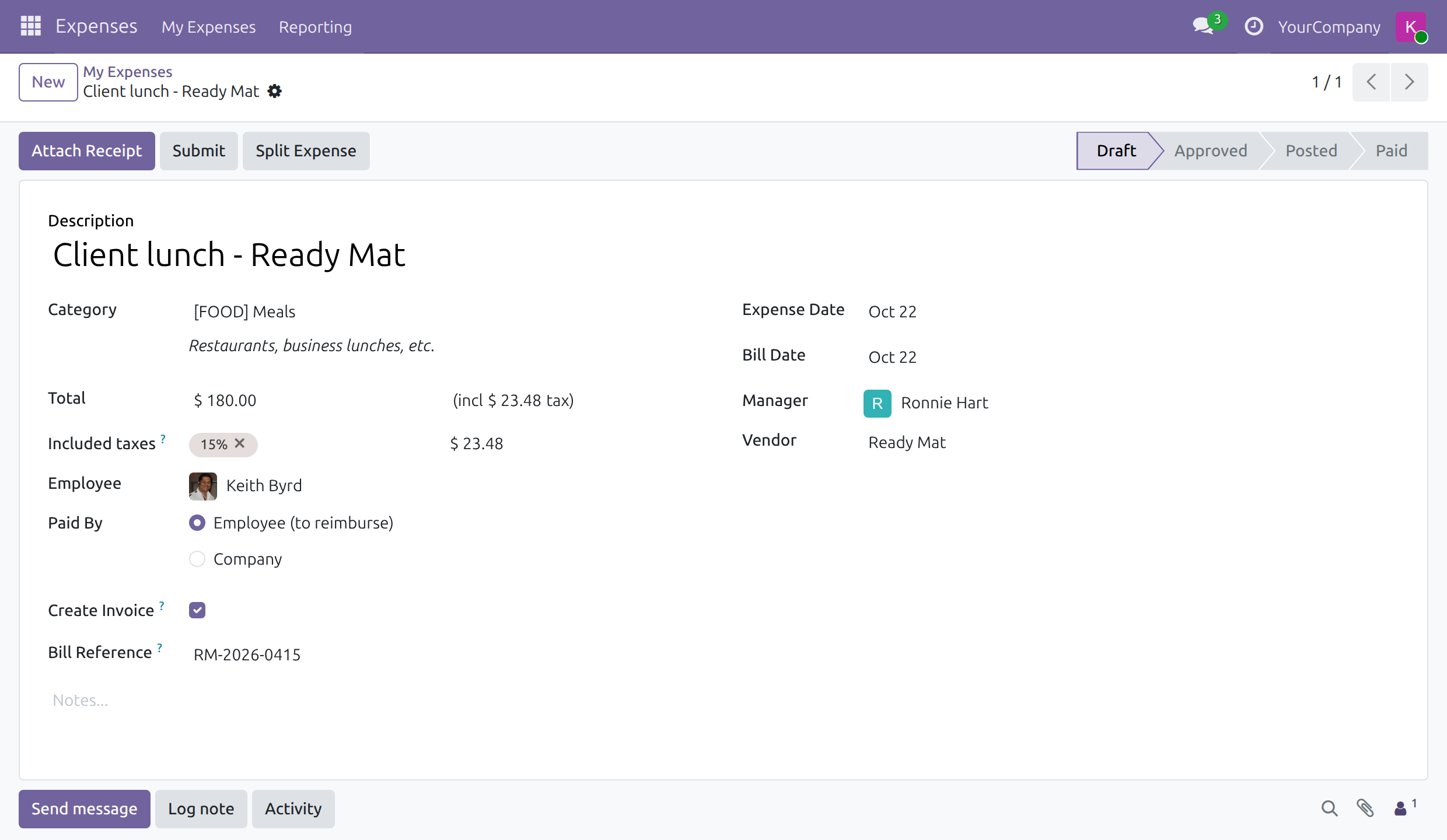Select Posted status stage
Image resolution: width=1447 pixels, height=840 pixels.
pos(1311,151)
